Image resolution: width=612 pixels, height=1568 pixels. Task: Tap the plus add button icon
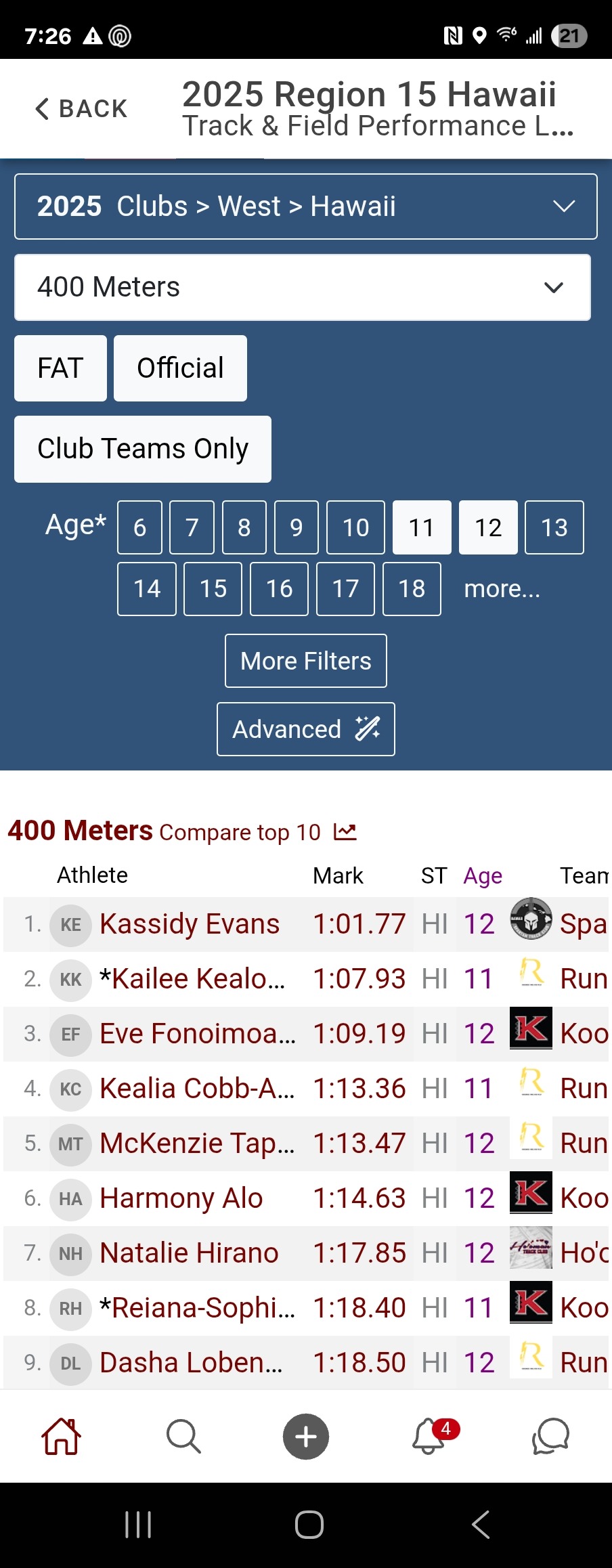point(306,1436)
